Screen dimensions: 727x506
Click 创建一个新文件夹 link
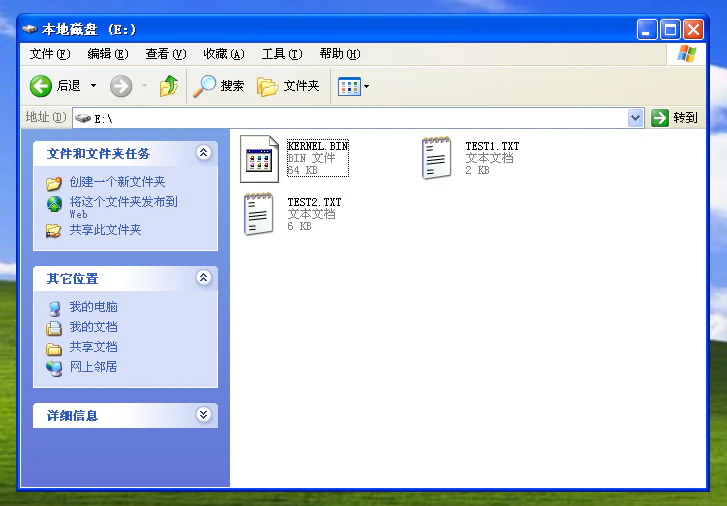[117, 182]
